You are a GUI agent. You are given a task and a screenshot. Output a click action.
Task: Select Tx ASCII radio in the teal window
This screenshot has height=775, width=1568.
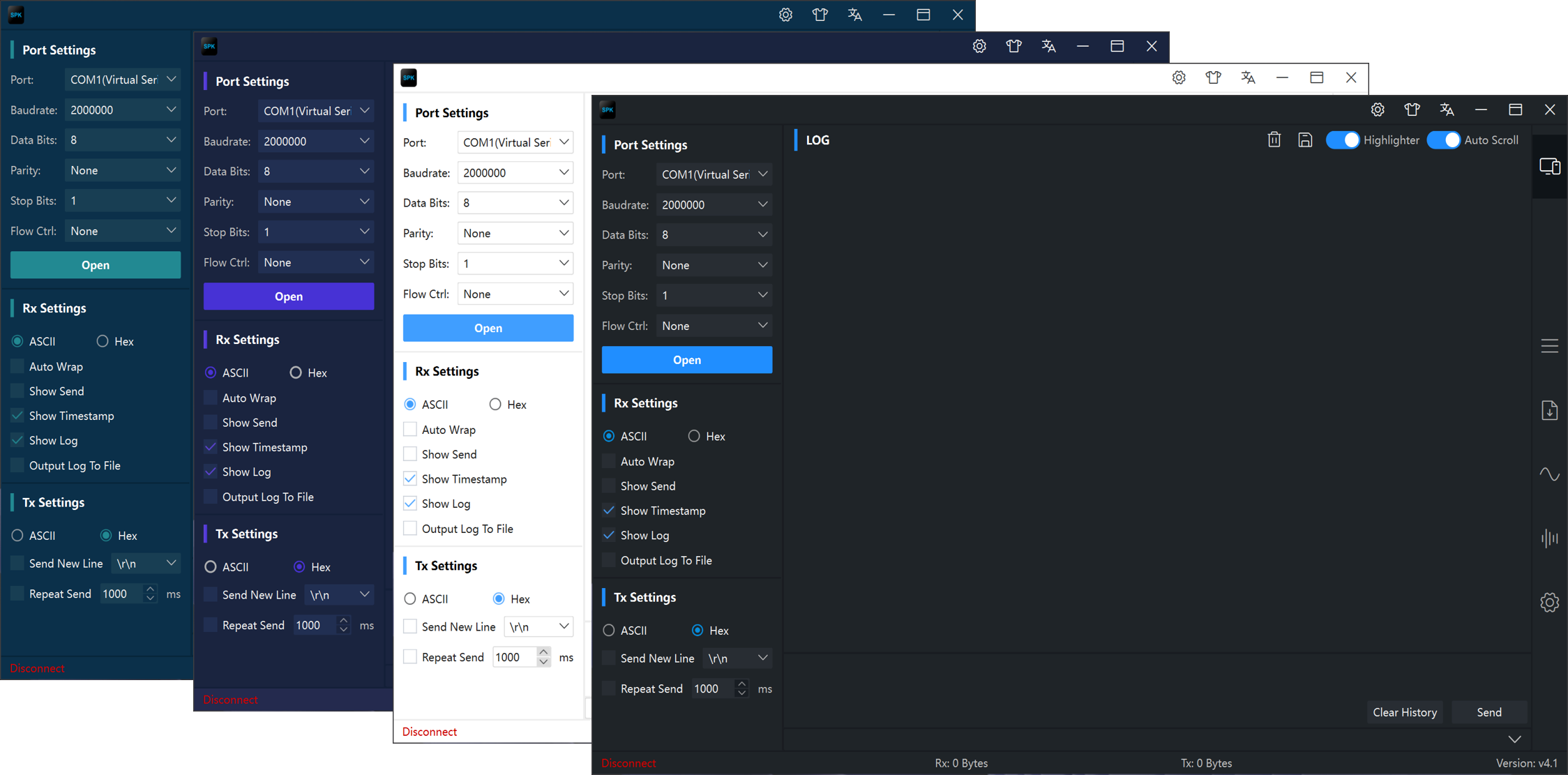click(17, 535)
